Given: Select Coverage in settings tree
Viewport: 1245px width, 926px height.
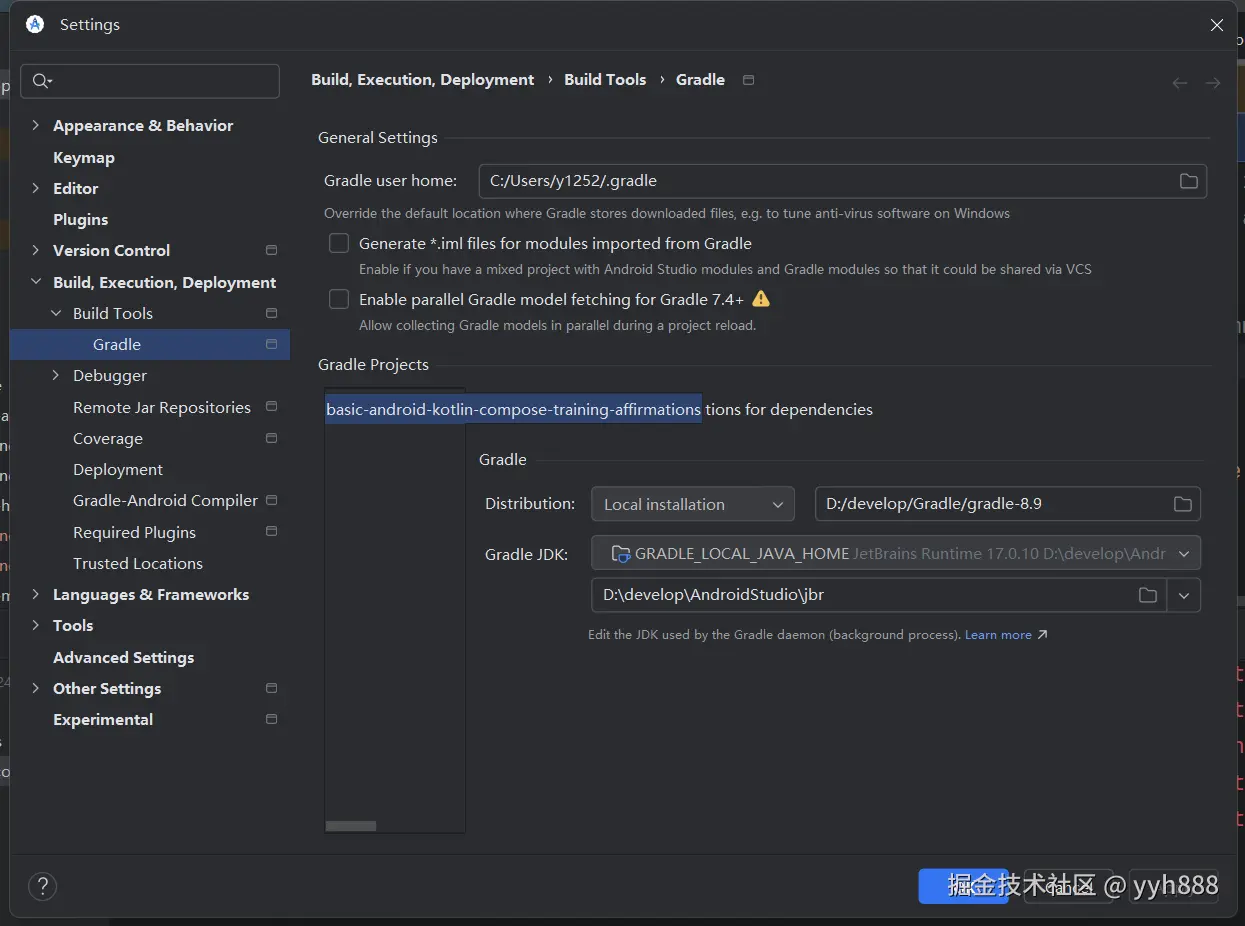Looking at the screenshot, I should pyautogui.click(x=108, y=438).
